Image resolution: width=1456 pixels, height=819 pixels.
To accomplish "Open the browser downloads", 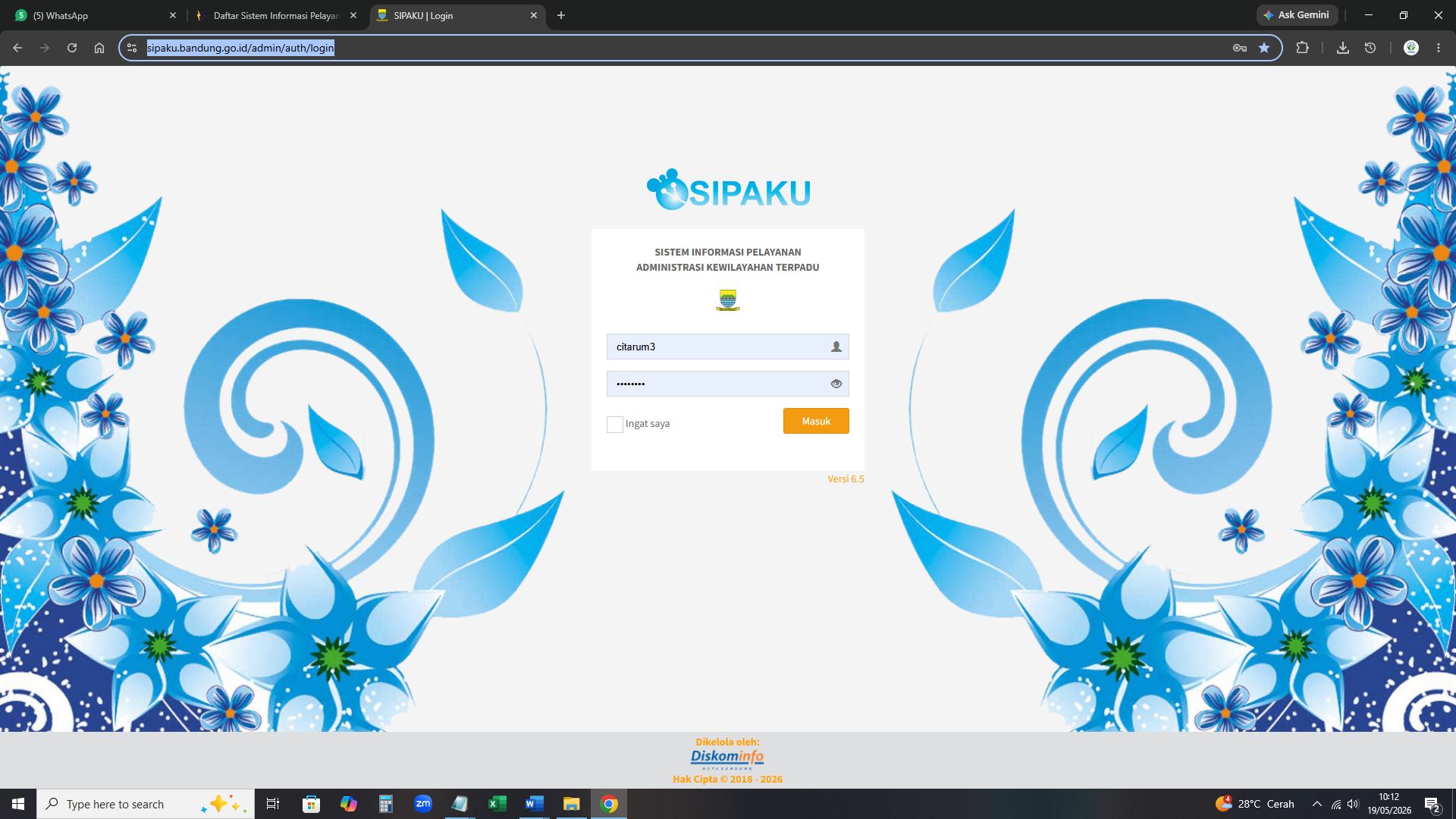I will pos(1343,48).
